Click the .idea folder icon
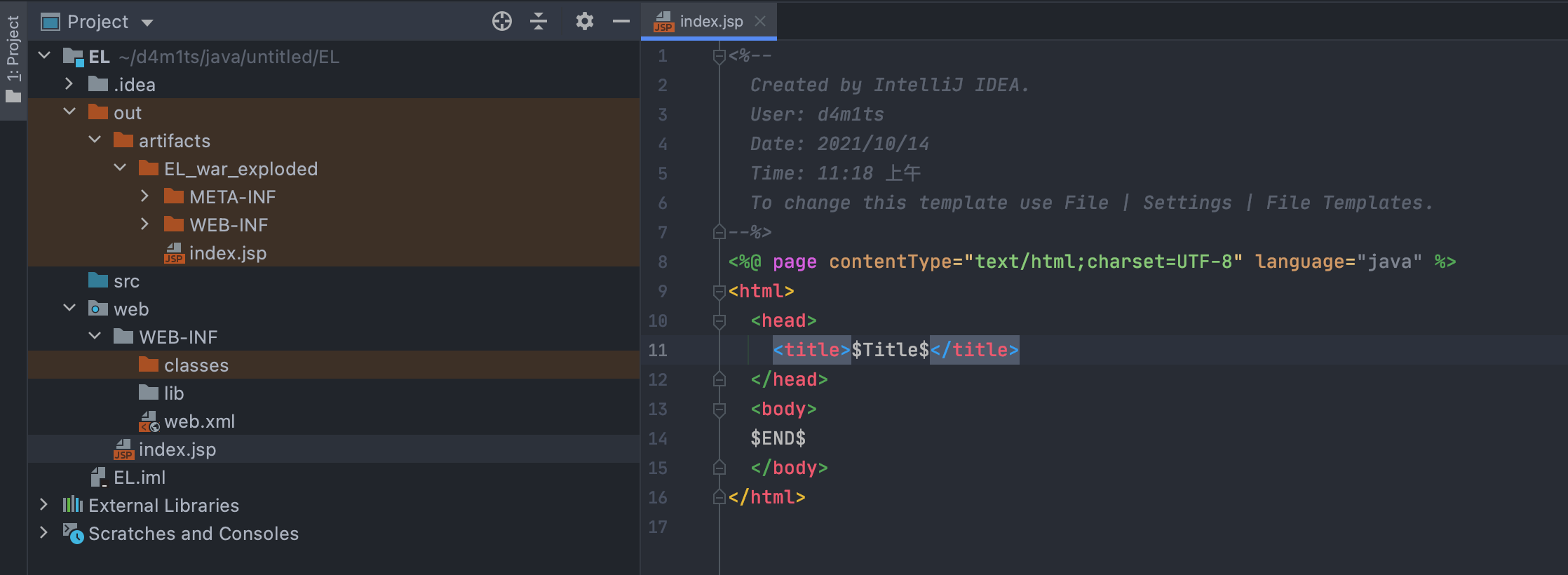The height and width of the screenshot is (575, 1568). (98, 84)
